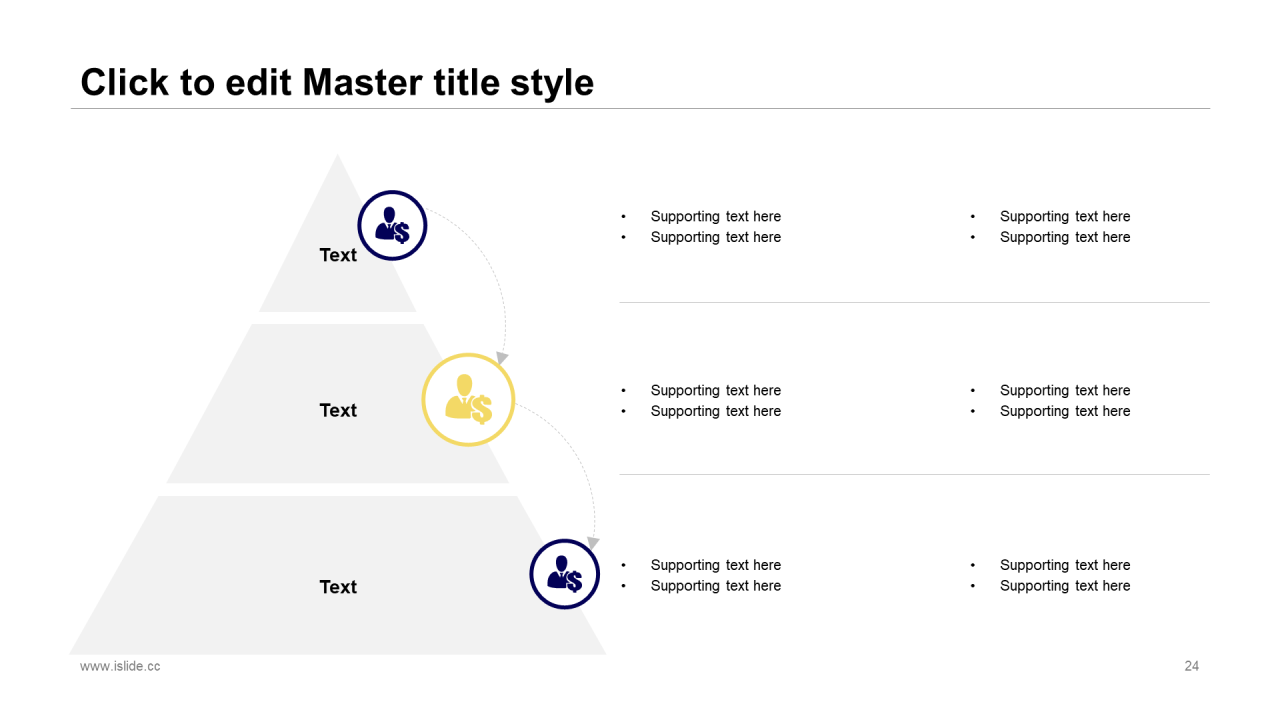The width and height of the screenshot is (1280, 720).
Task: Select the bottom pyramid trapezoid segment
Action: (x=338, y=576)
